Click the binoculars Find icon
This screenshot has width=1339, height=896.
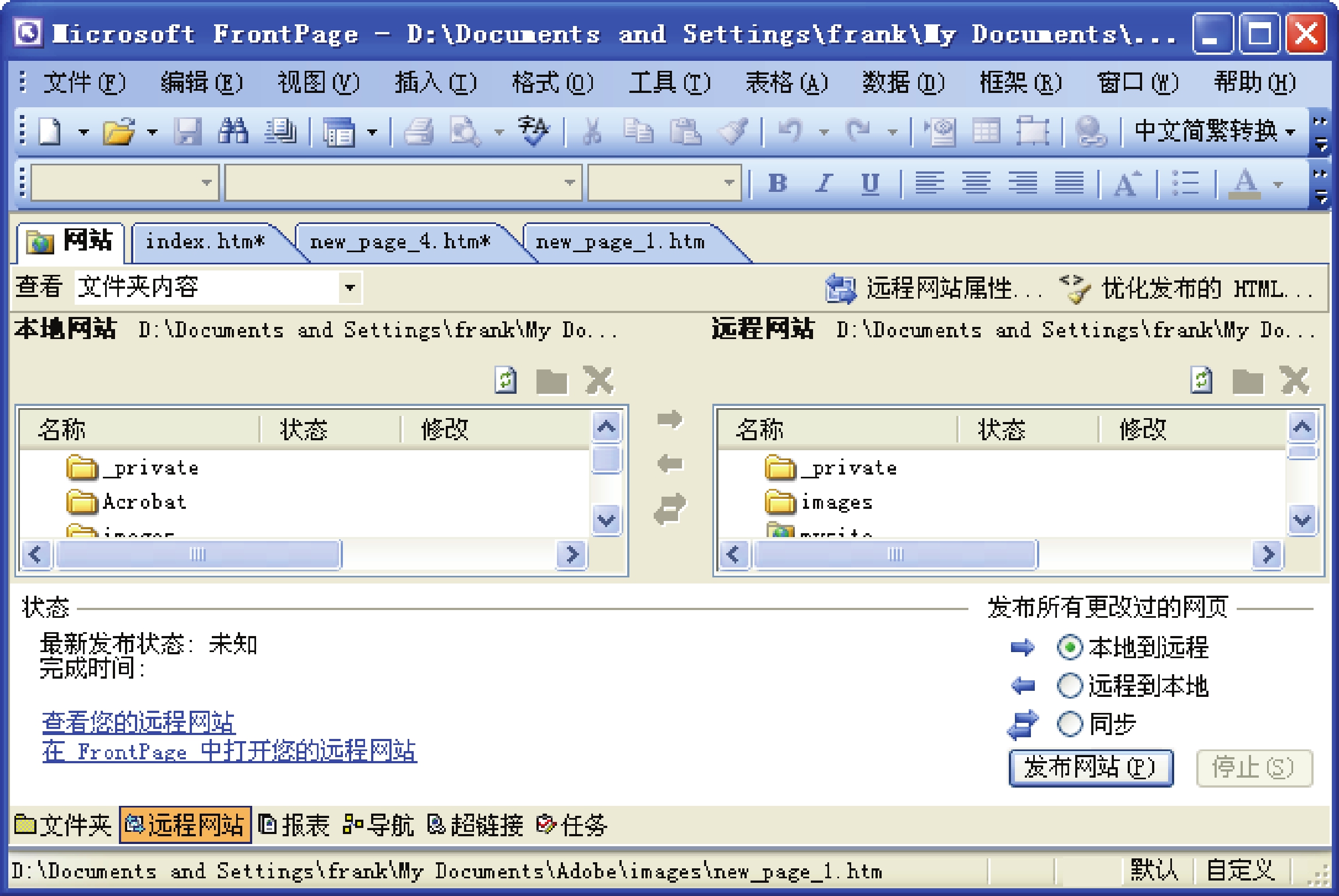point(233,132)
